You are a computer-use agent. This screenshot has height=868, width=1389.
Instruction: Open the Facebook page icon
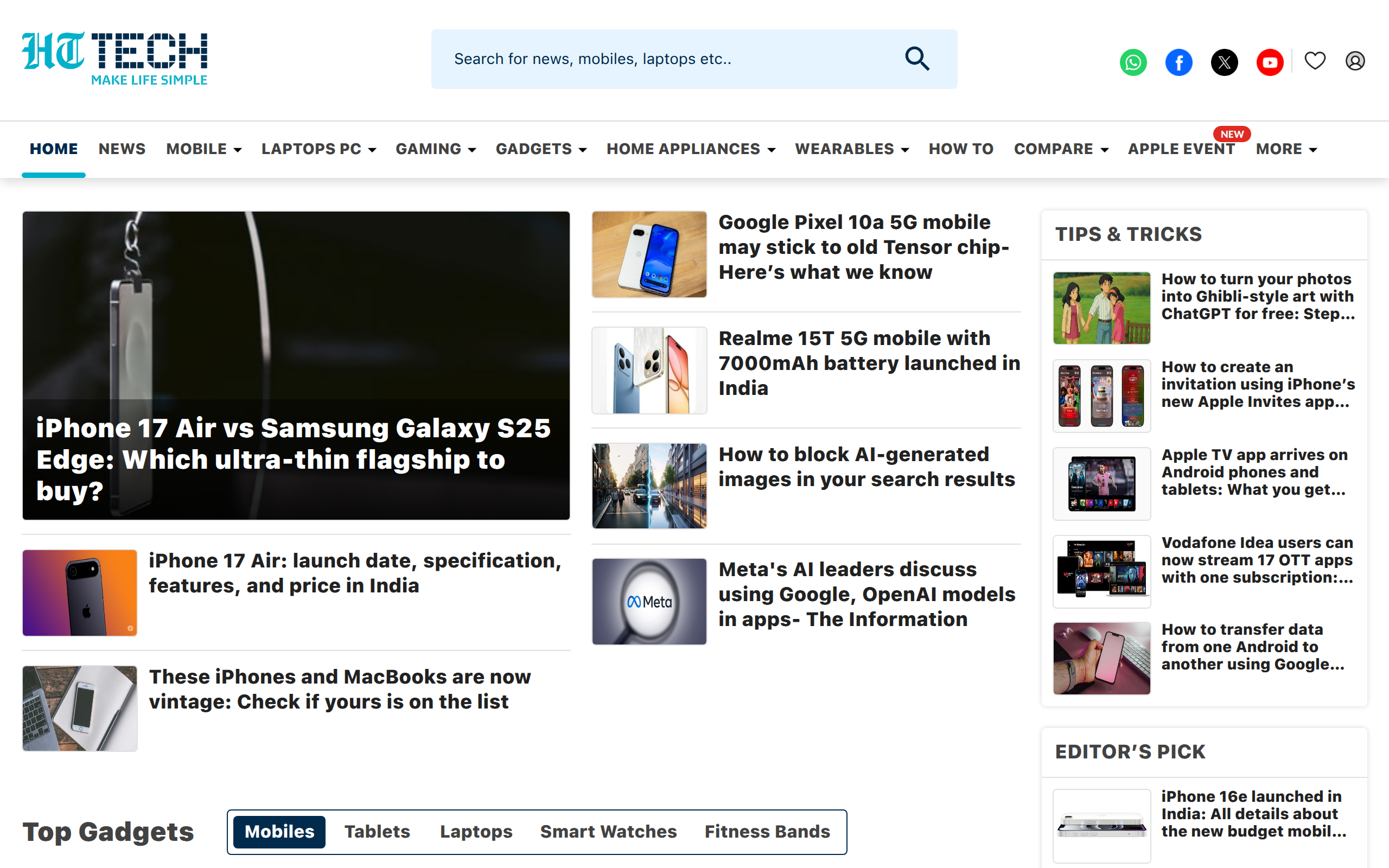(x=1178, y=62)
